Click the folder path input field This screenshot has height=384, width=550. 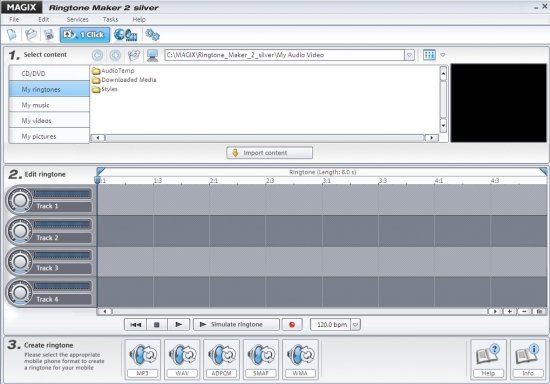coord(284,55)
